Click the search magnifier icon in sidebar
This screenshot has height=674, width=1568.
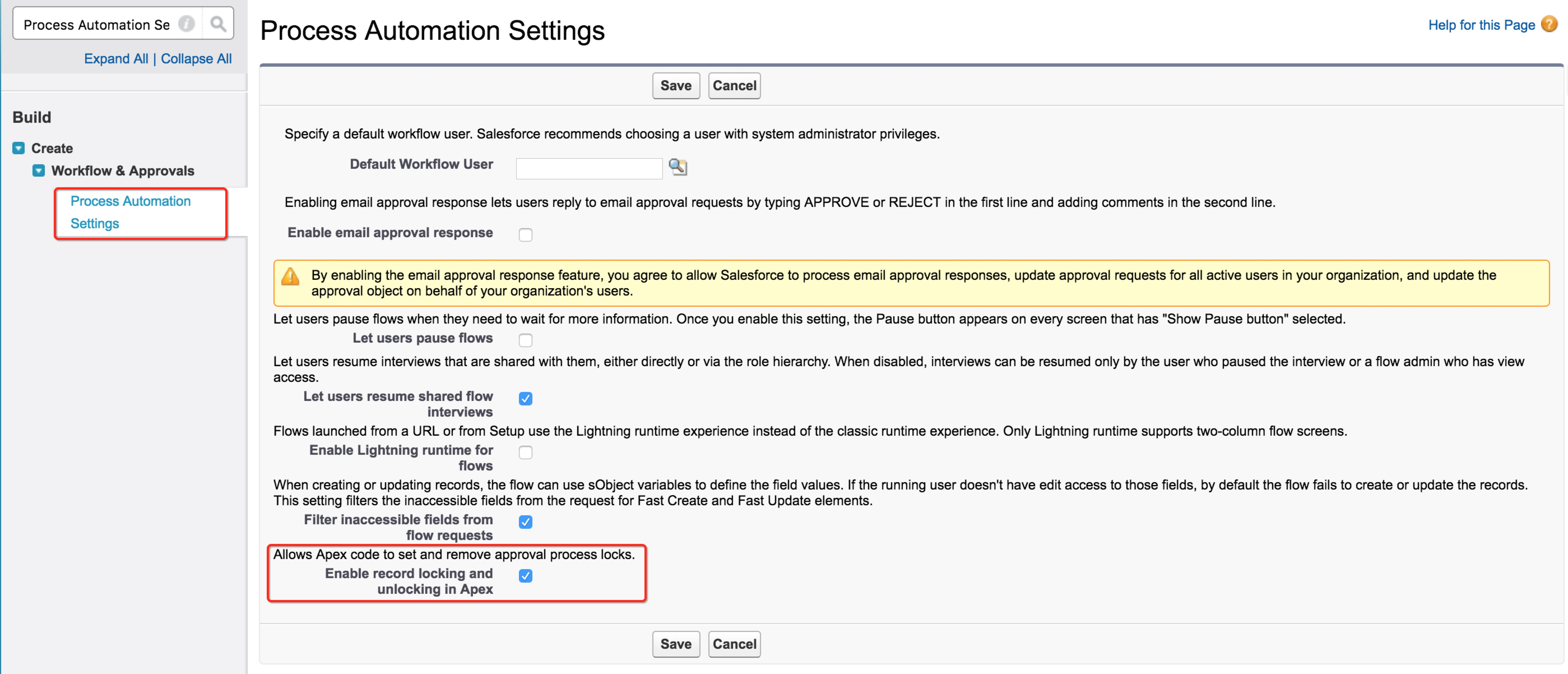pos(218,24)
